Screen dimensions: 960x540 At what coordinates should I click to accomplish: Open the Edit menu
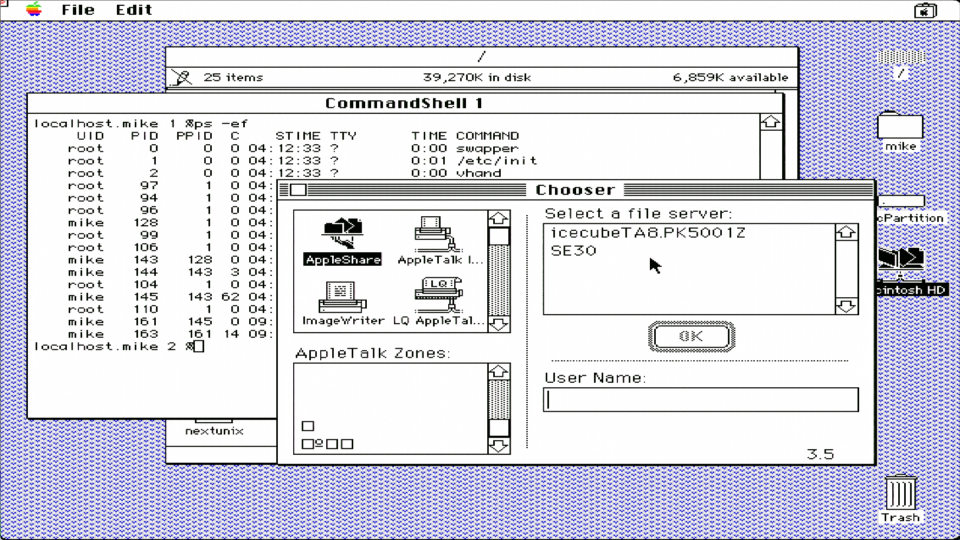coord(133,10)
